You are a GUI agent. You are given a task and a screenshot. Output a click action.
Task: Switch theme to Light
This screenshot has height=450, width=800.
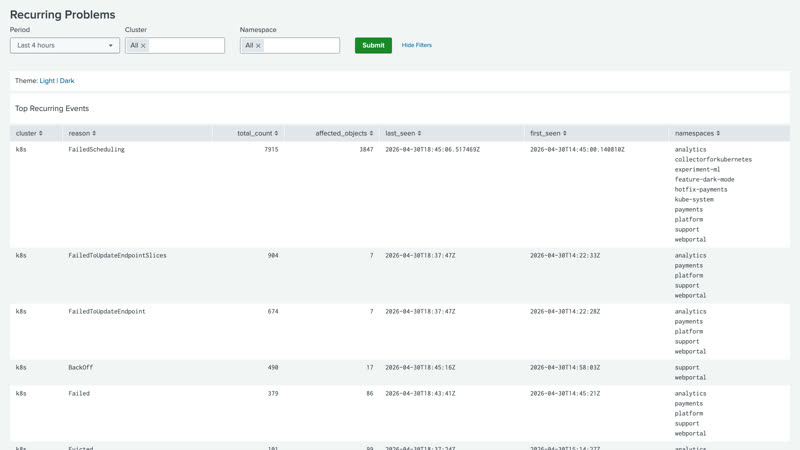(47, 81)
